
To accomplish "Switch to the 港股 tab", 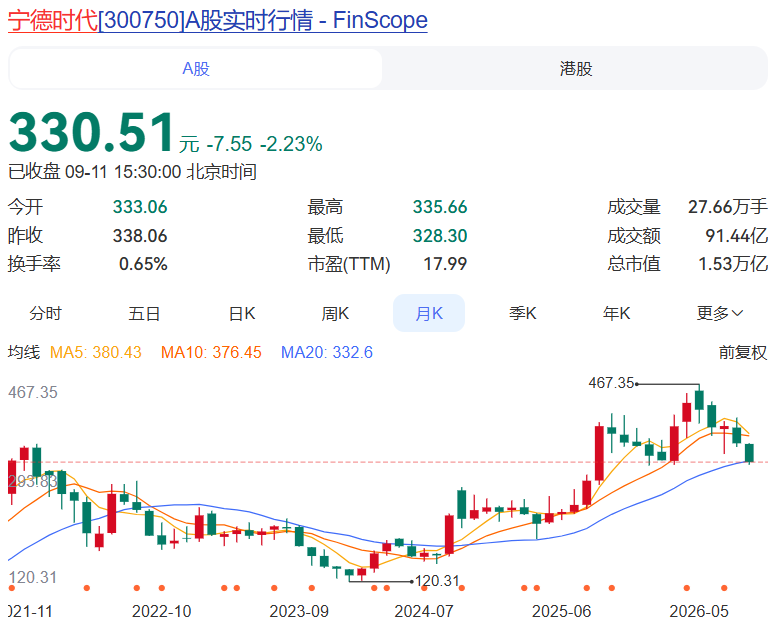I will pos(576,69).
